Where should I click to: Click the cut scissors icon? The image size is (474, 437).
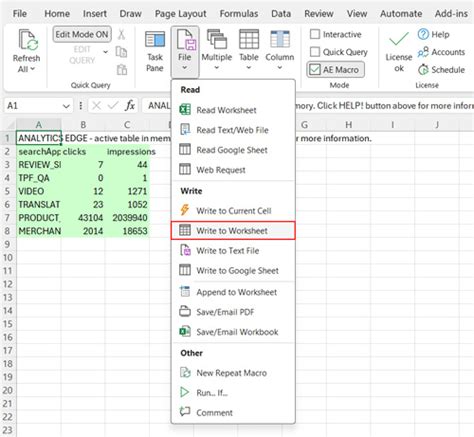click(x=121, y=34)
